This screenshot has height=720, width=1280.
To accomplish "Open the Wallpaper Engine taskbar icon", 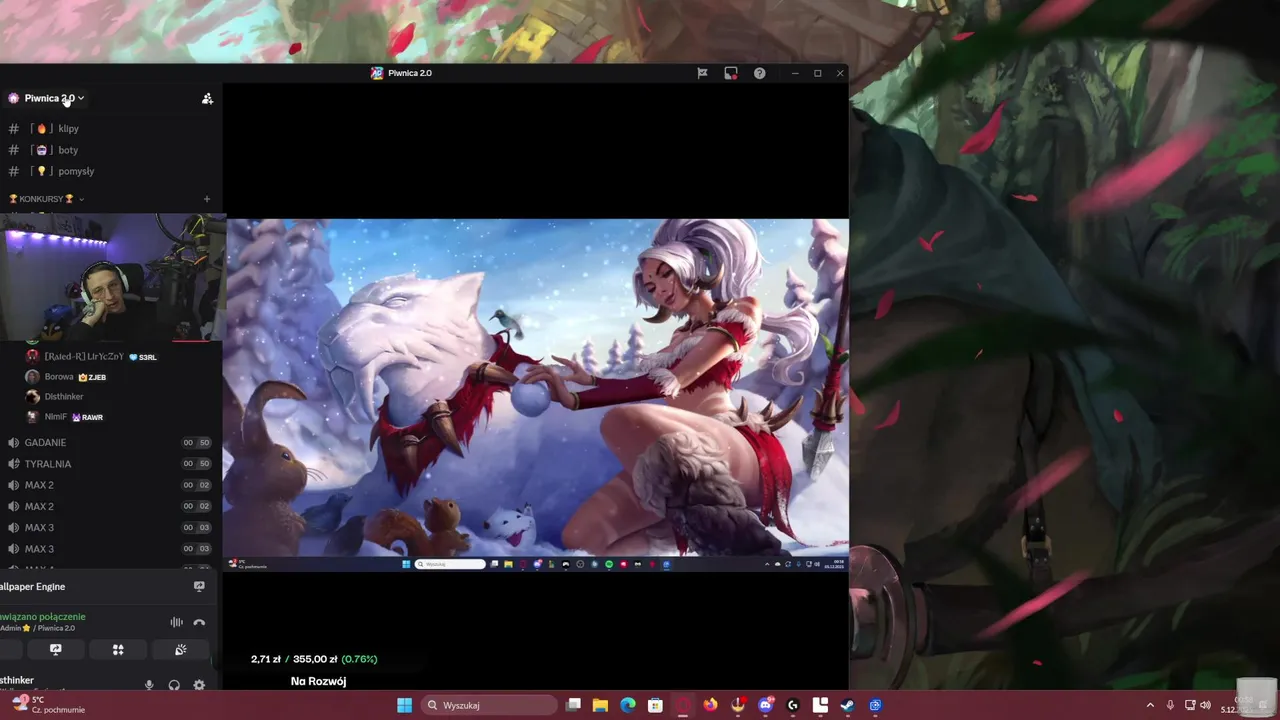I will tap(875, 705).
